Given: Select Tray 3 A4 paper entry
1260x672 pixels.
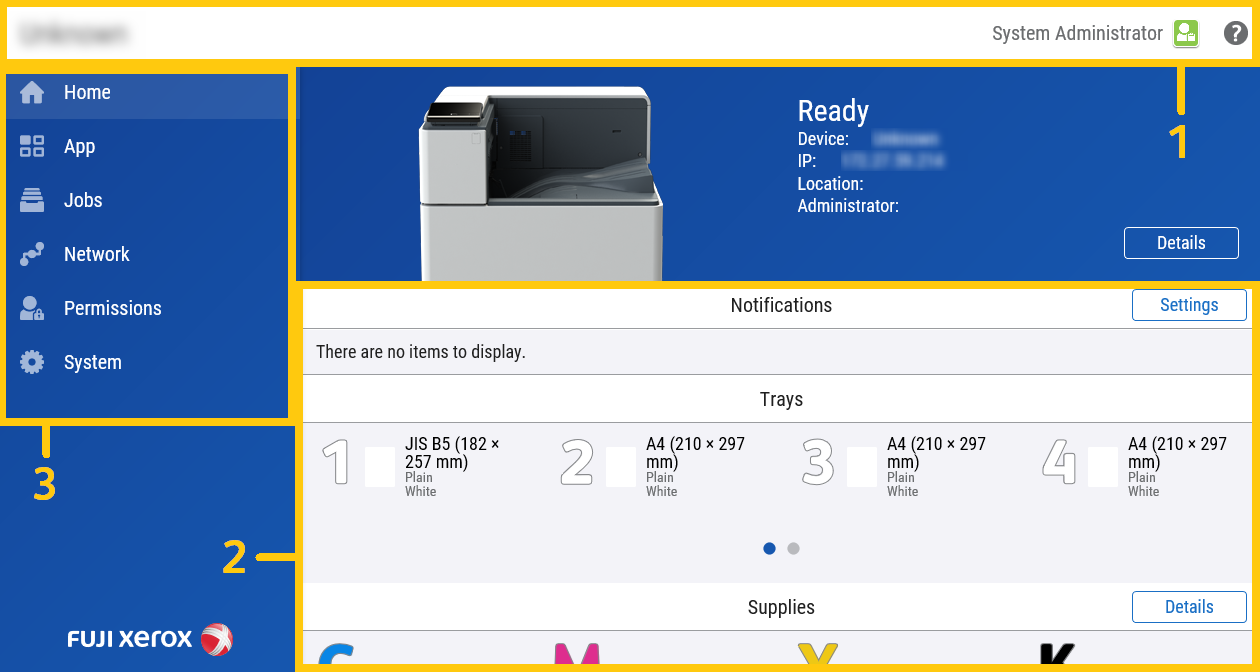Looking at the screenshot, I should click(902, 466).
